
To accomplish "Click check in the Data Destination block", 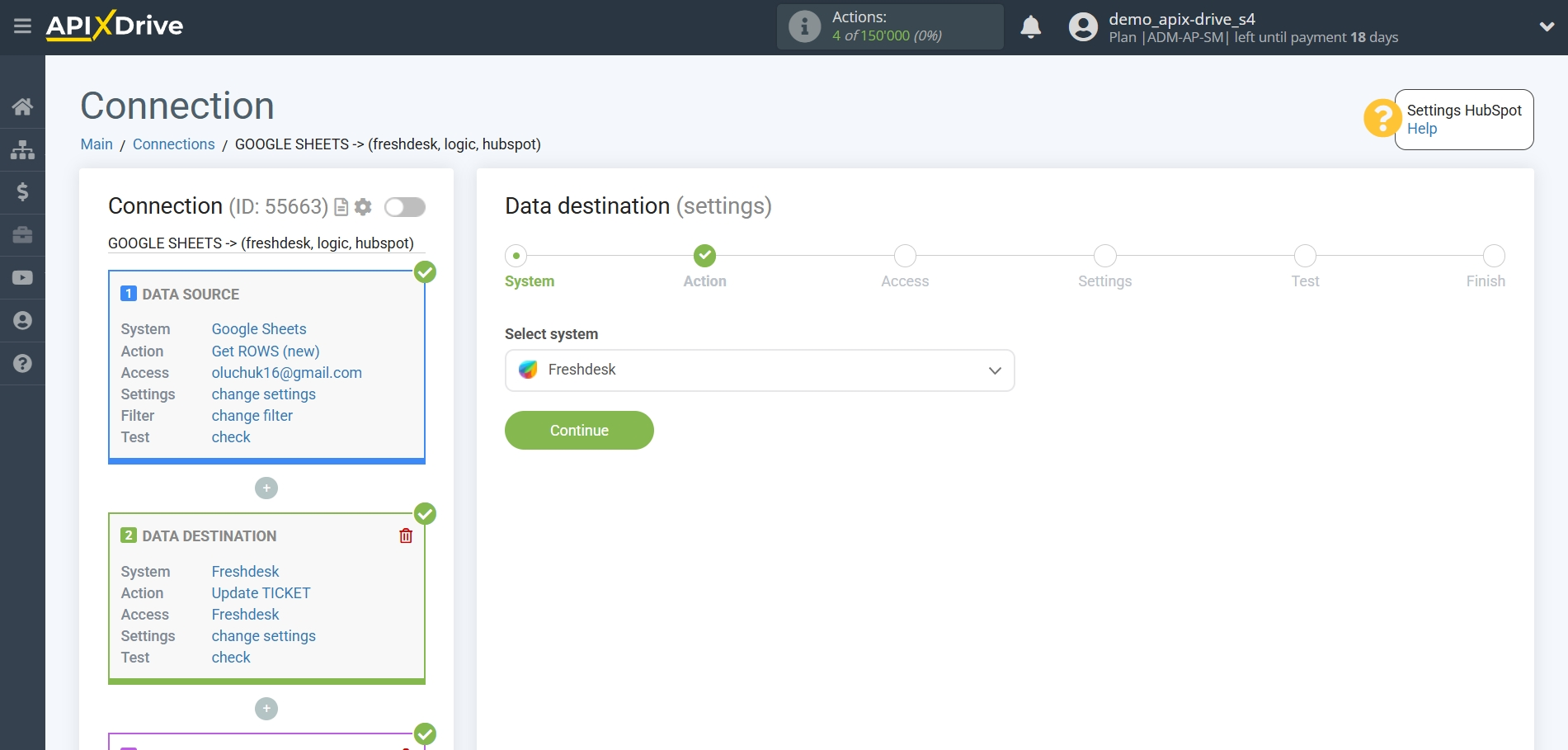I will [x=231, y=658].
